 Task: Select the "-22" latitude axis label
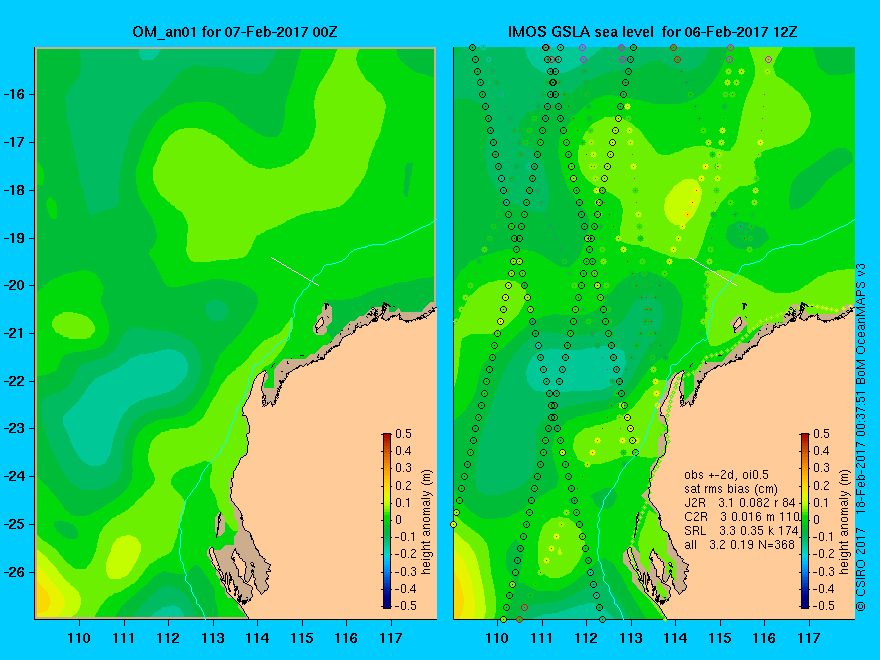point(15,382)
